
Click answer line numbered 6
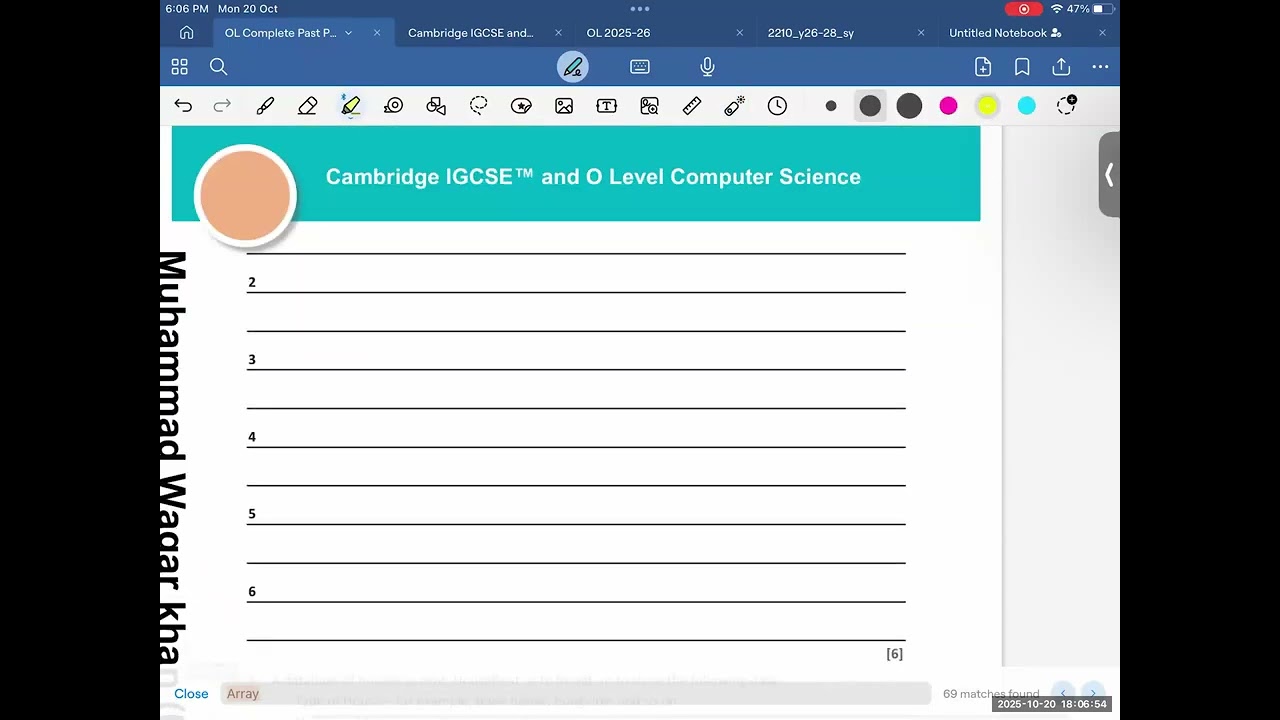(x=576, y=592)
